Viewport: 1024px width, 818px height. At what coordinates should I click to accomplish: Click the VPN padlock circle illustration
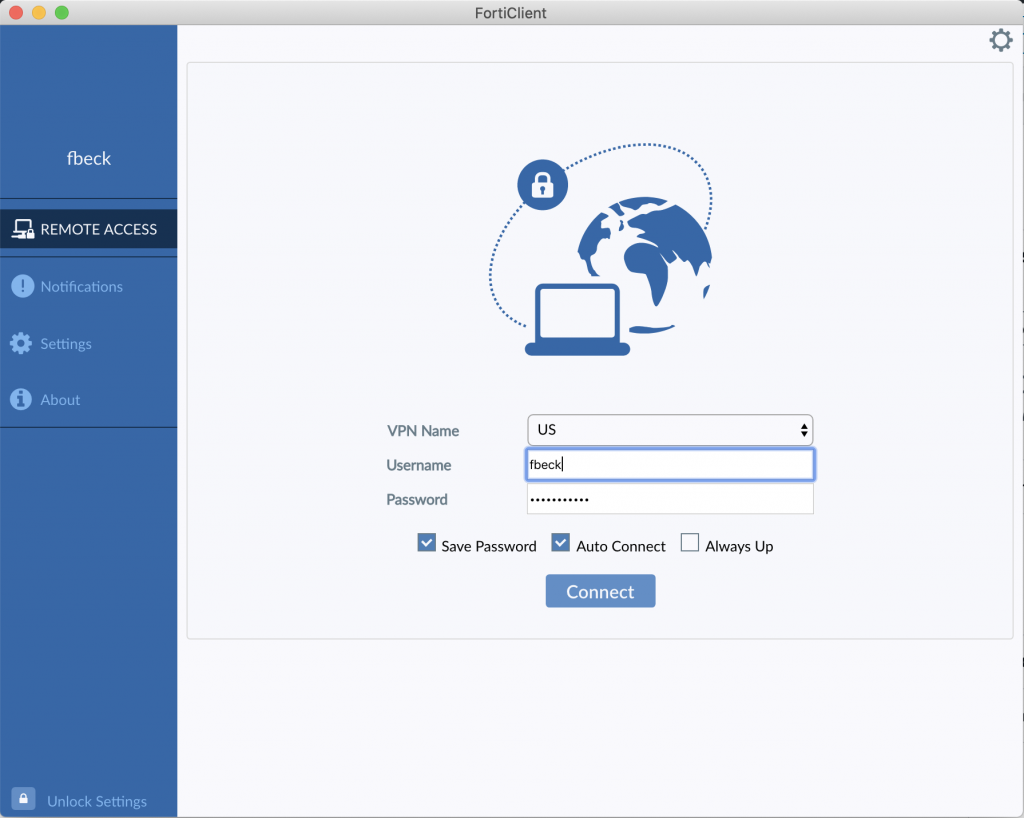(x=542, y=185)
